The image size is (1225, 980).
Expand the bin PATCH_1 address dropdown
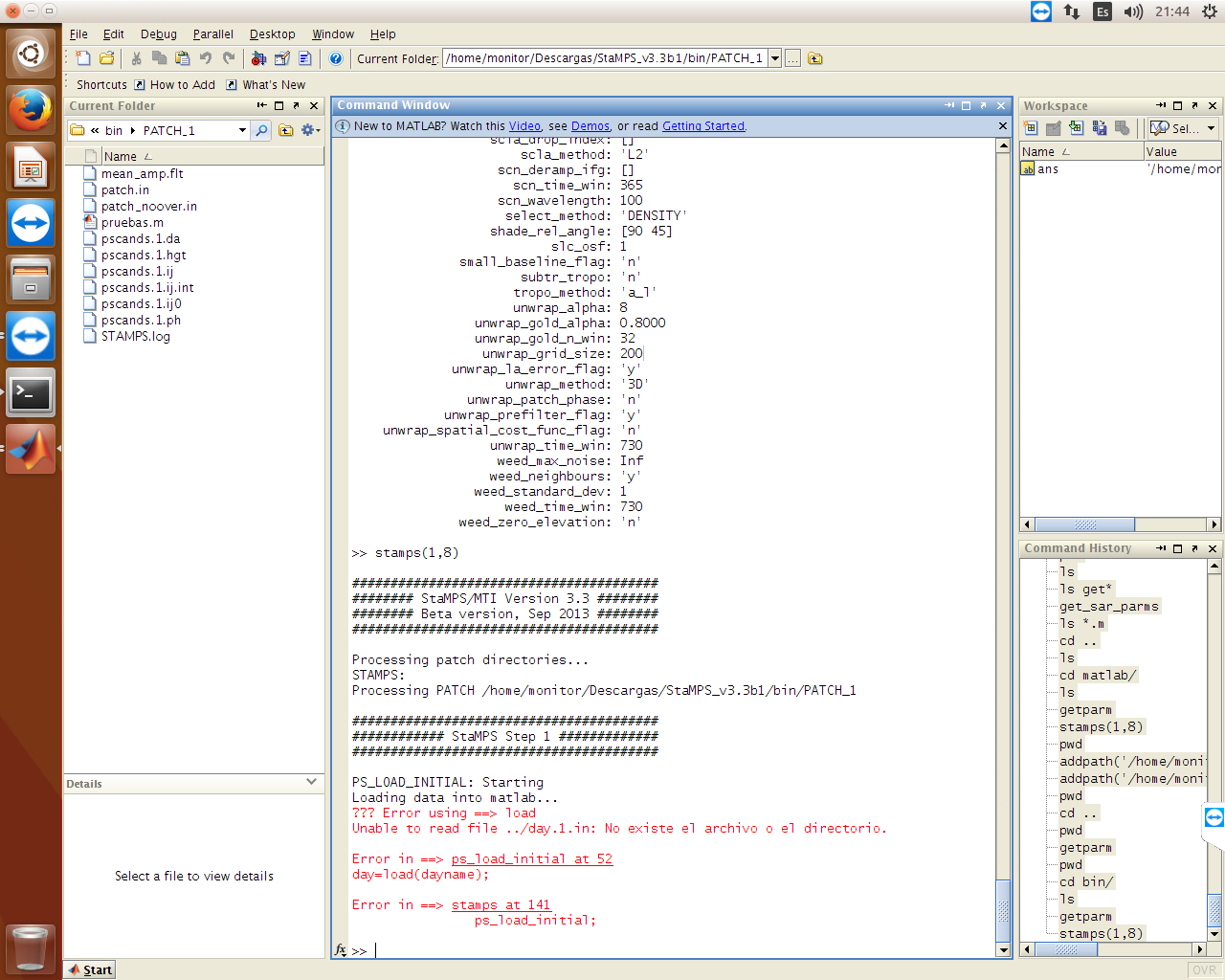pyautogui.click(x=242, y=130)
